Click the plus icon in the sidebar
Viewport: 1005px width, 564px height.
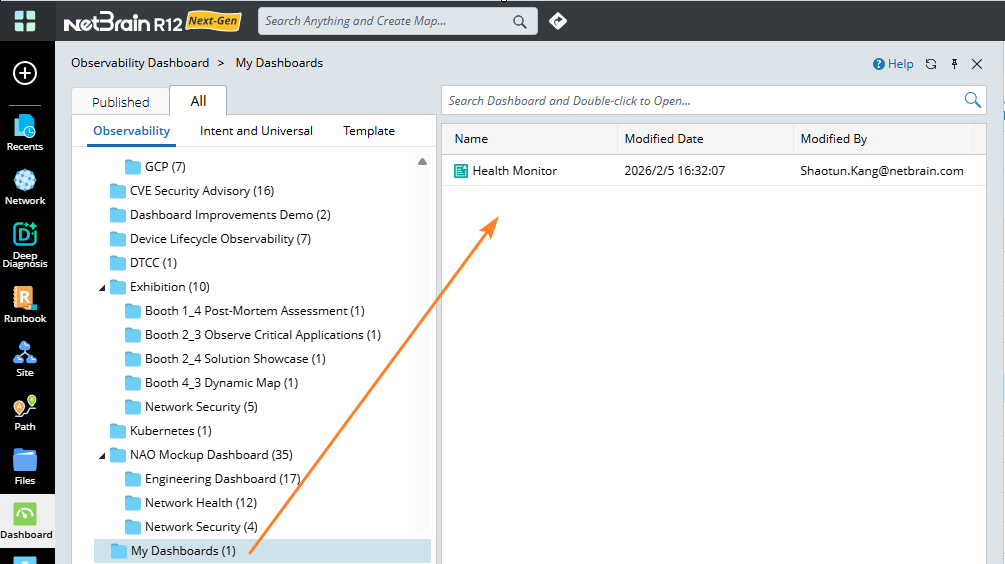[x=25, y=73]
